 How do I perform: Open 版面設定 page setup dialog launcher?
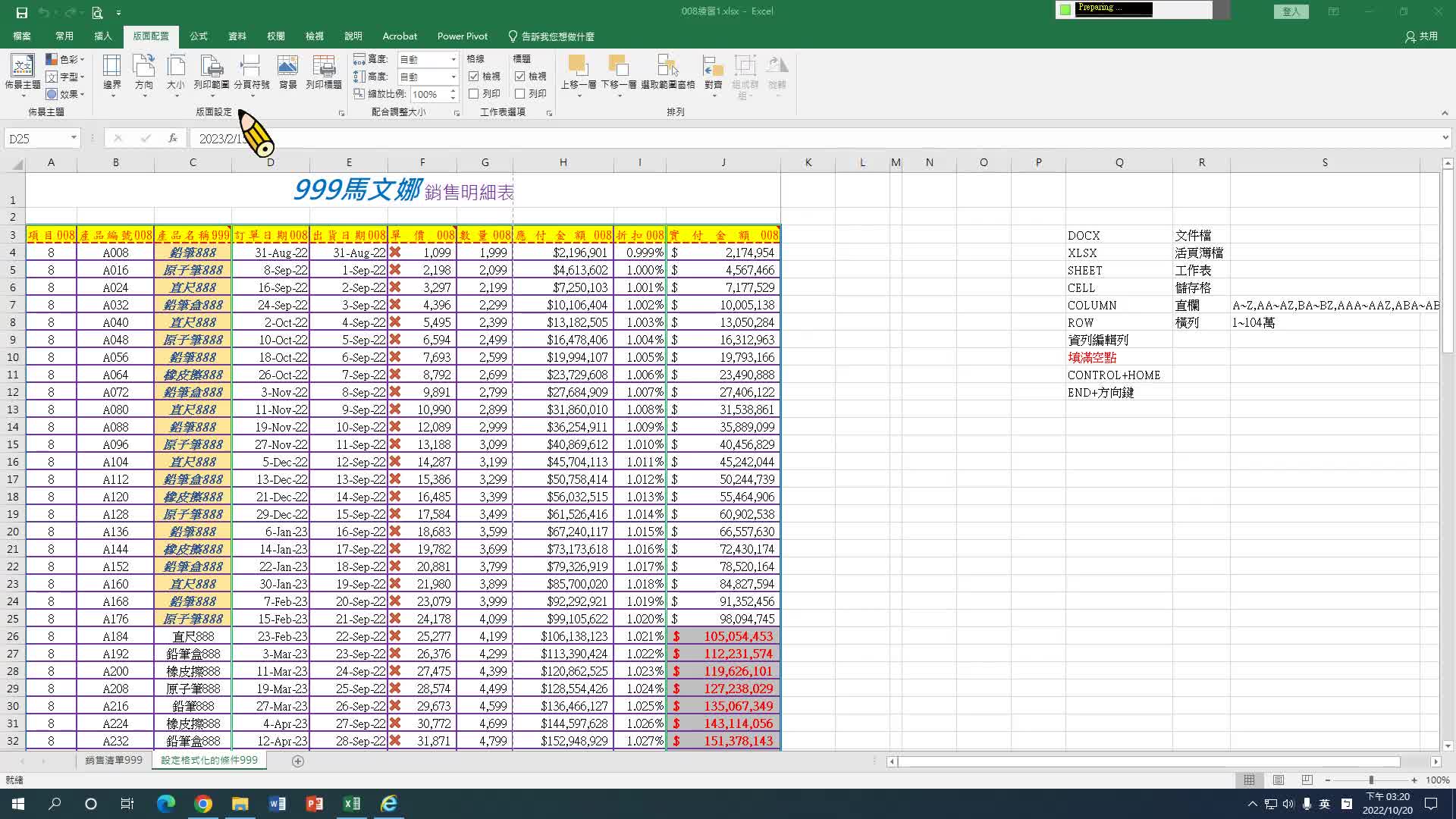pyautogui.click(x=341, y=113)
